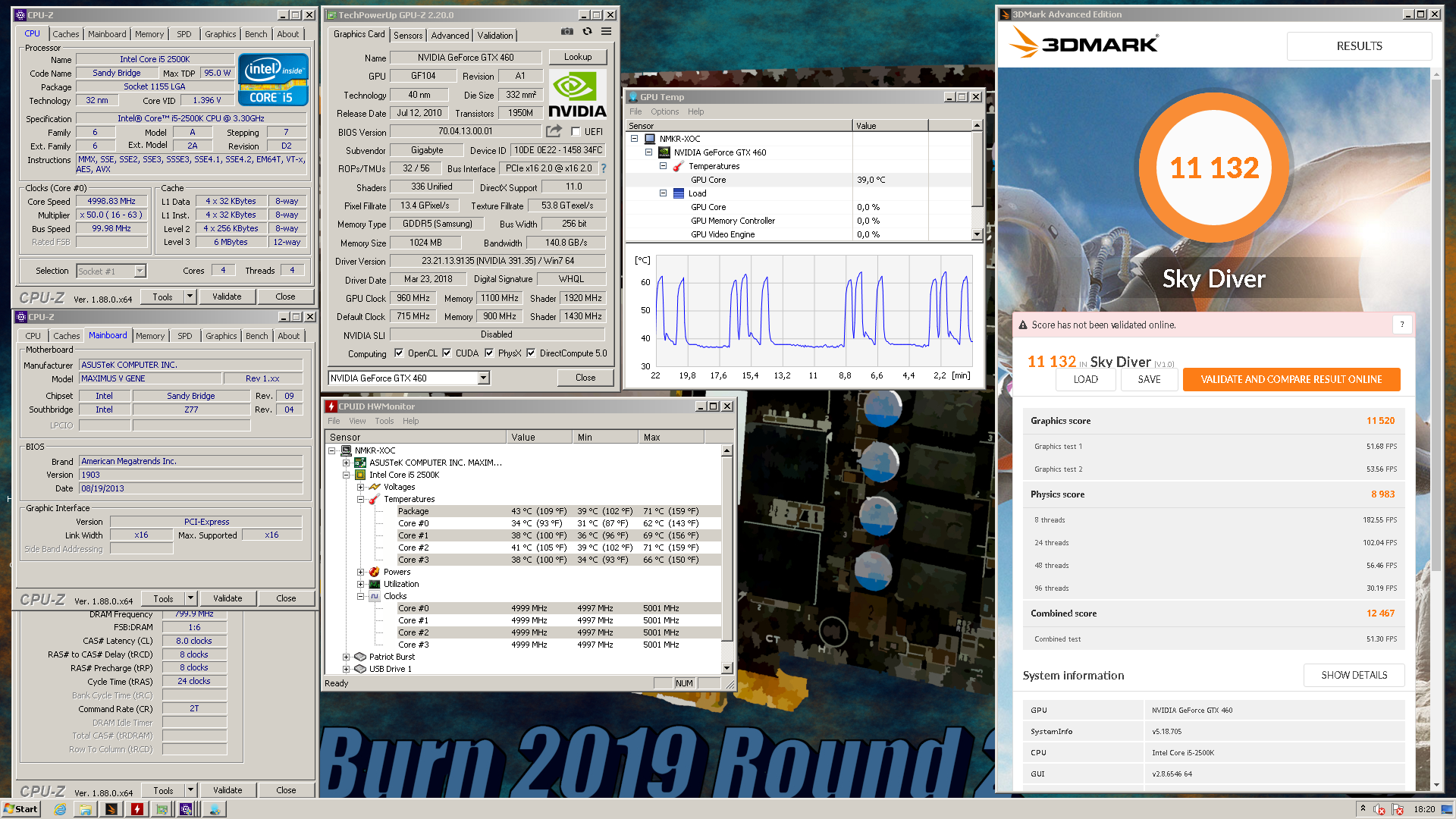1456x819 pixels.
Task: Click the Utilization icon in HWMonitor
Action: click(x=374, y=584)
